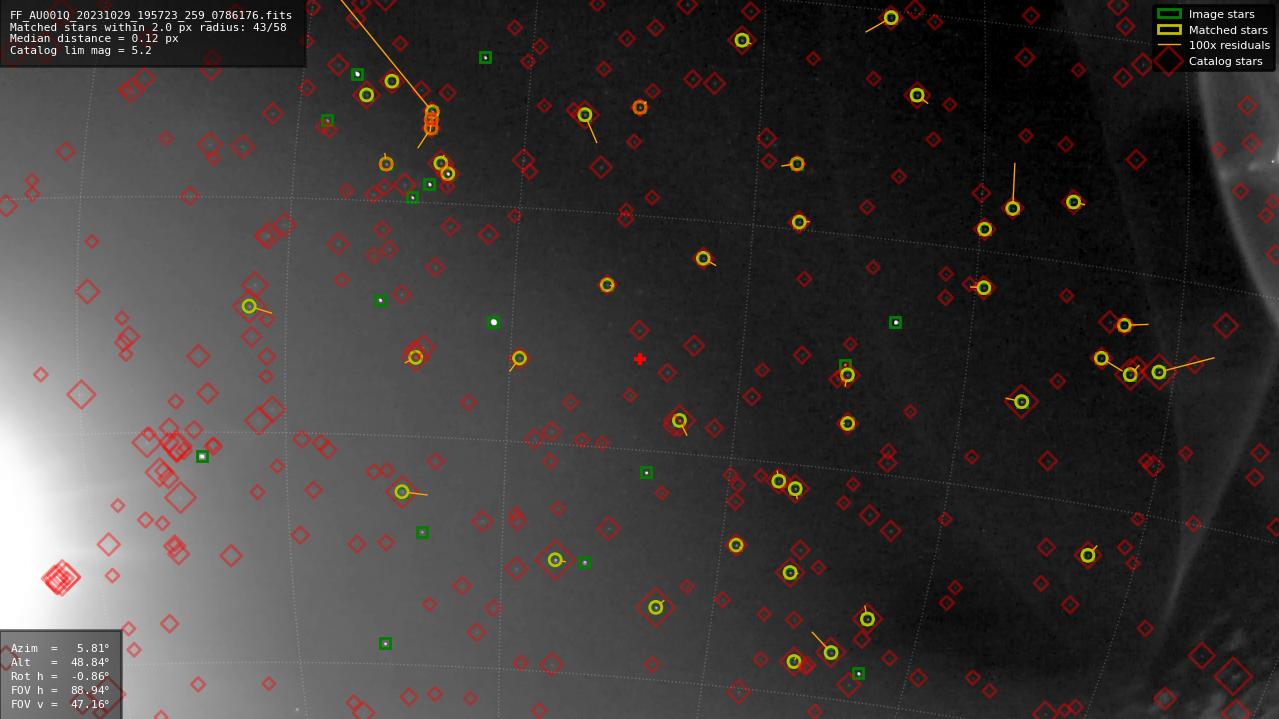Click the red Catalog stars legend diamond
Viewport: 1279px width, 719px height.
(1169, 61)
